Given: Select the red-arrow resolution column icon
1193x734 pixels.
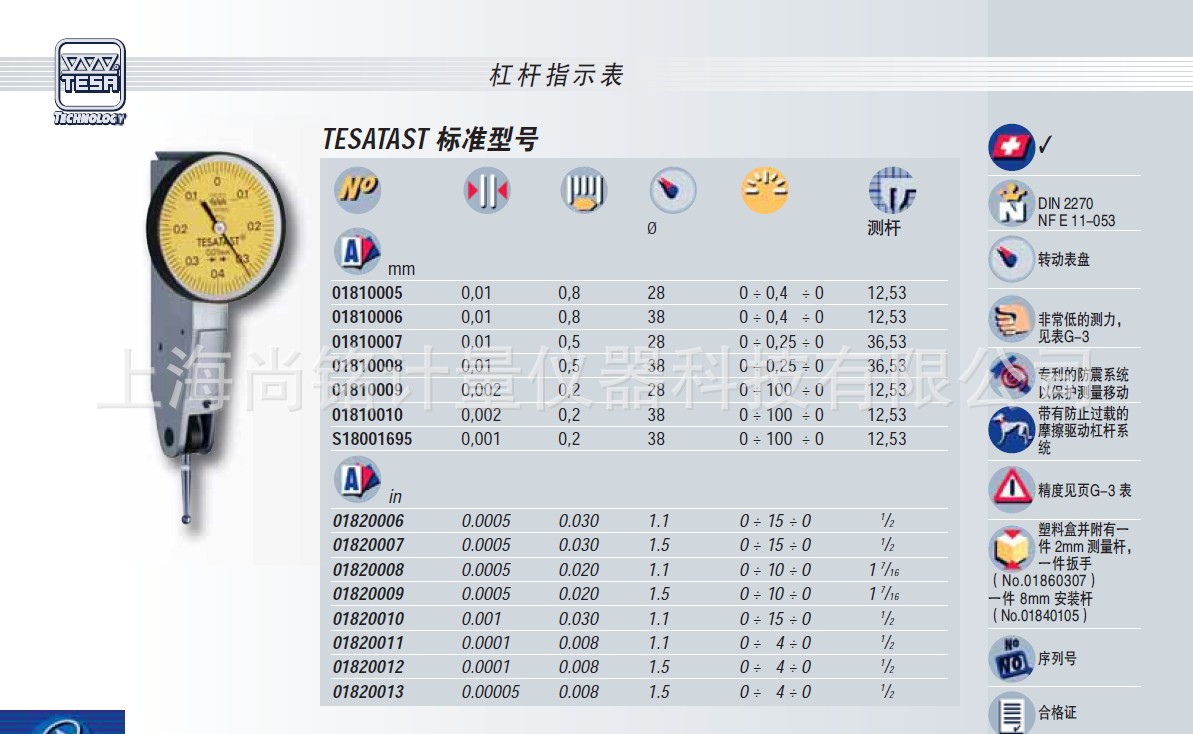Looking at the screenshot, I should [x=487, y=190].
